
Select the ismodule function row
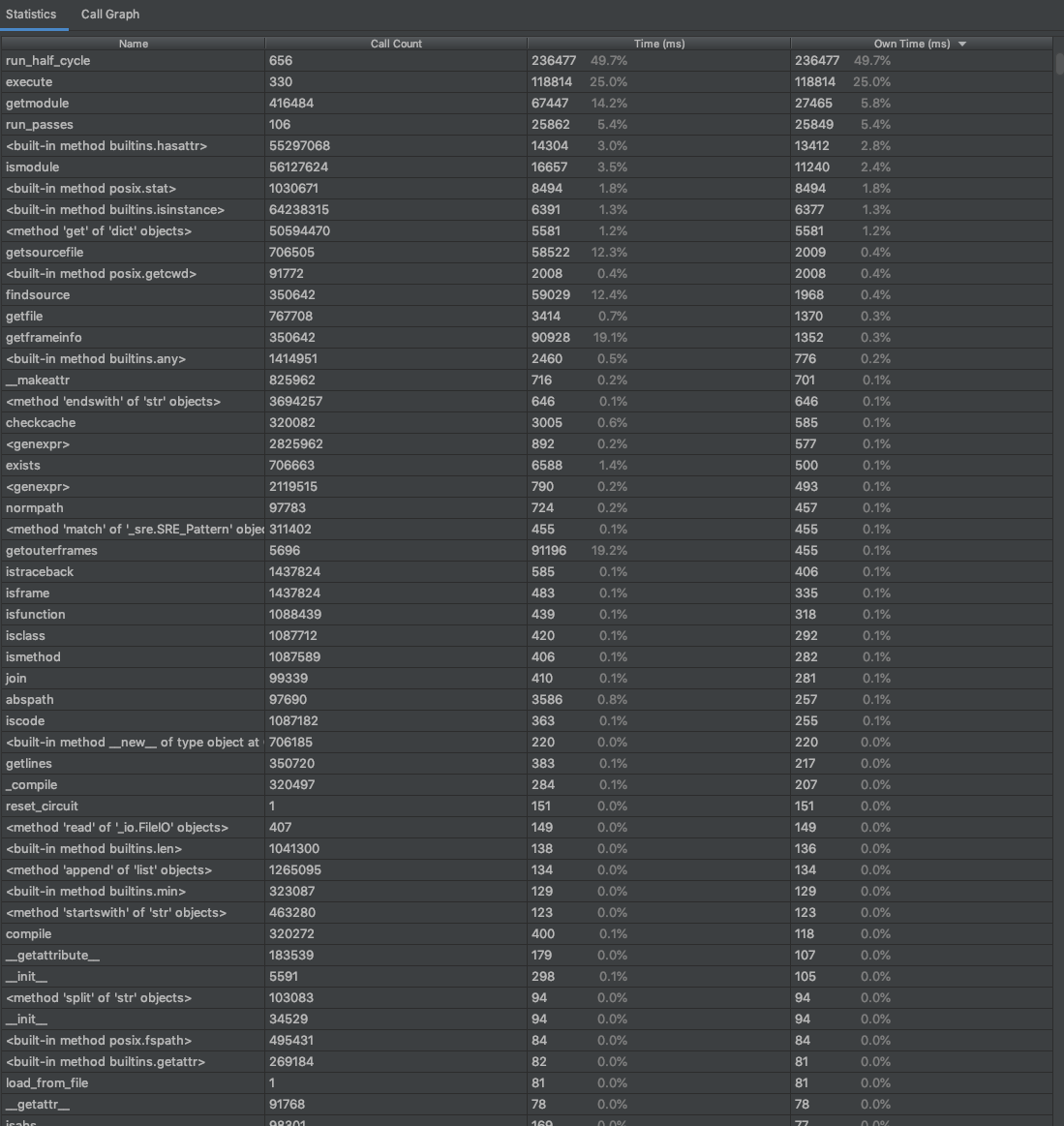coord(32,167)
